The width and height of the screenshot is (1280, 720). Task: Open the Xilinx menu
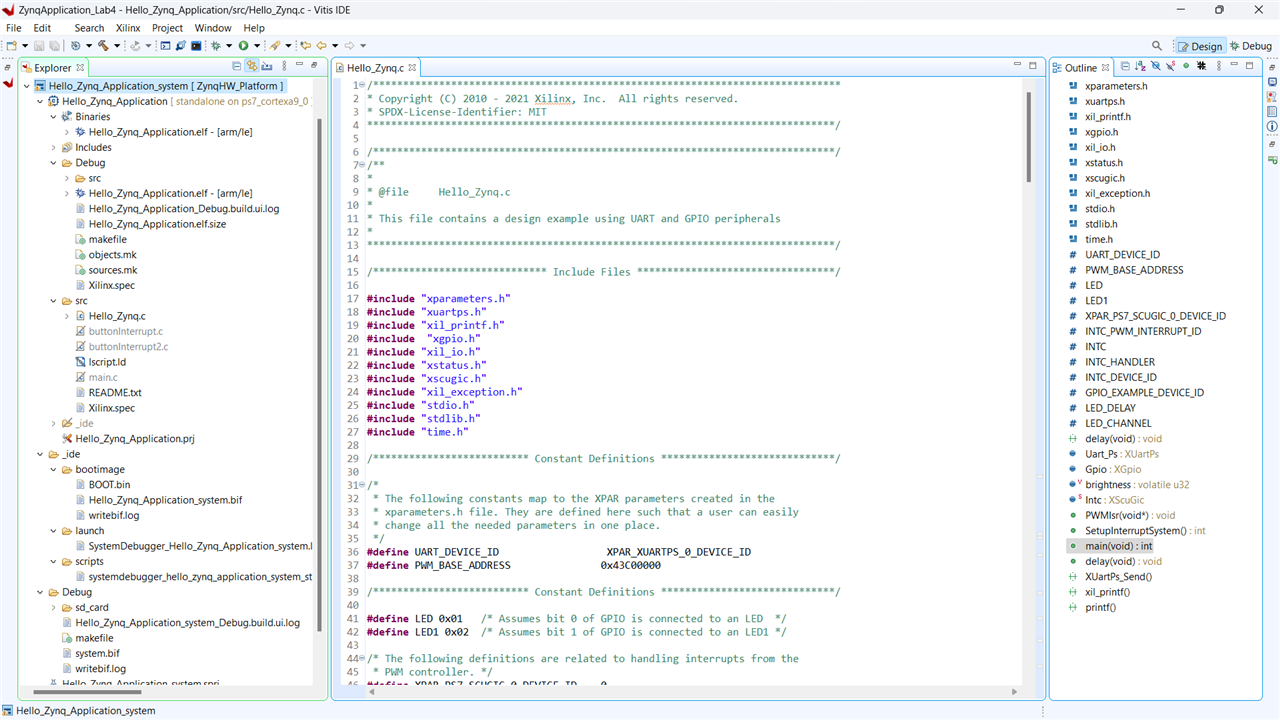[x=128, y=28]
